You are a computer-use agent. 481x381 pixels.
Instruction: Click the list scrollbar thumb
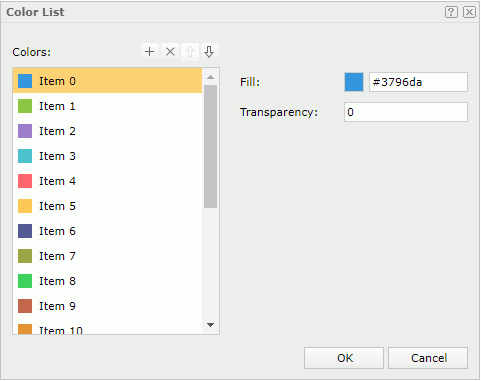(x=210, y=146)
